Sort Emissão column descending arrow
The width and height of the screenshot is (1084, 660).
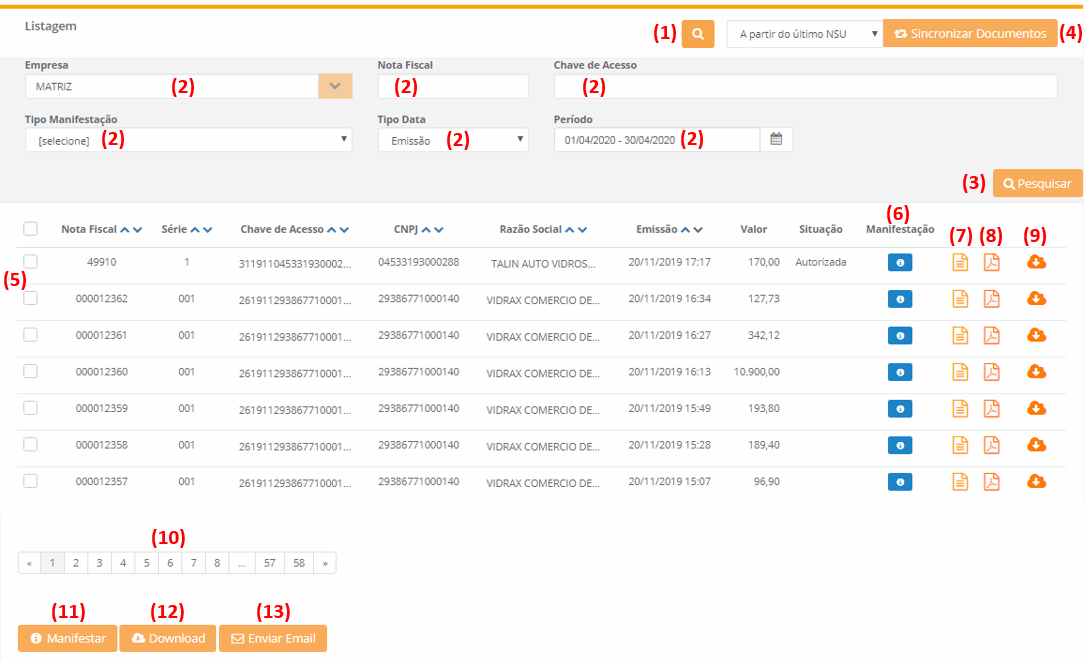(698, 229)
